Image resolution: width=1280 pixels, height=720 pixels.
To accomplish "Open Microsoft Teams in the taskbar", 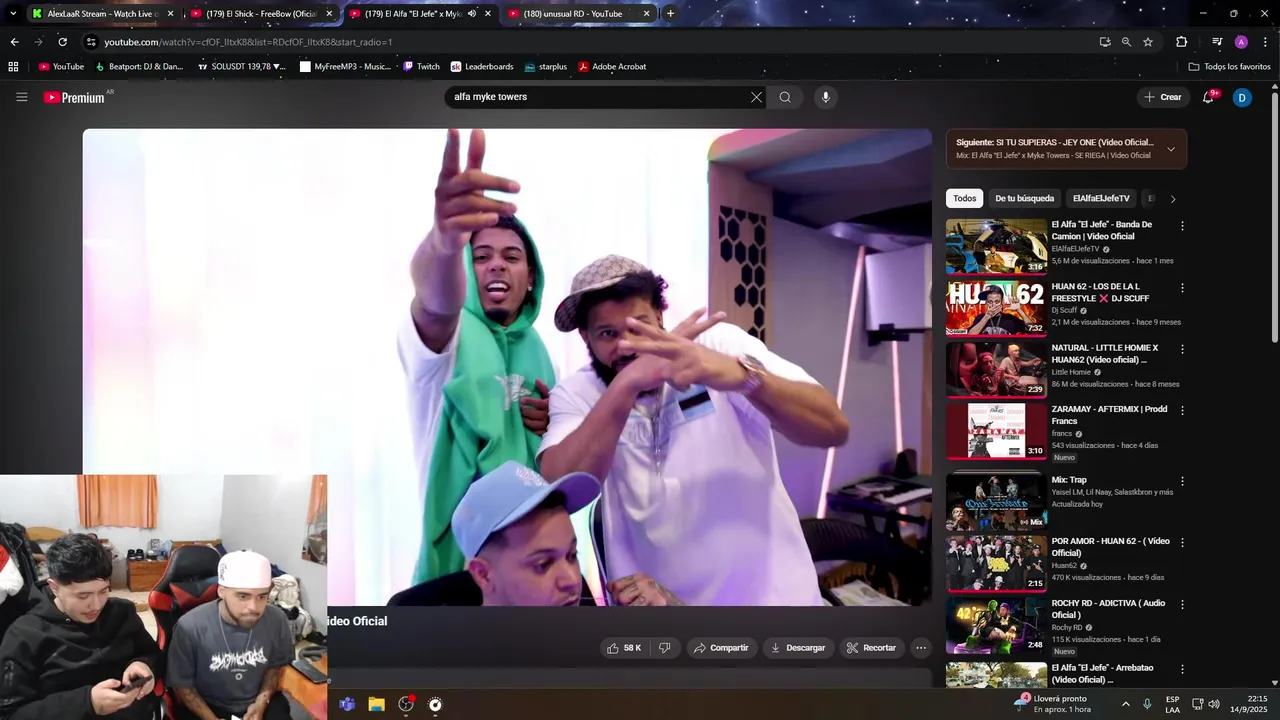I will point(347,704).
